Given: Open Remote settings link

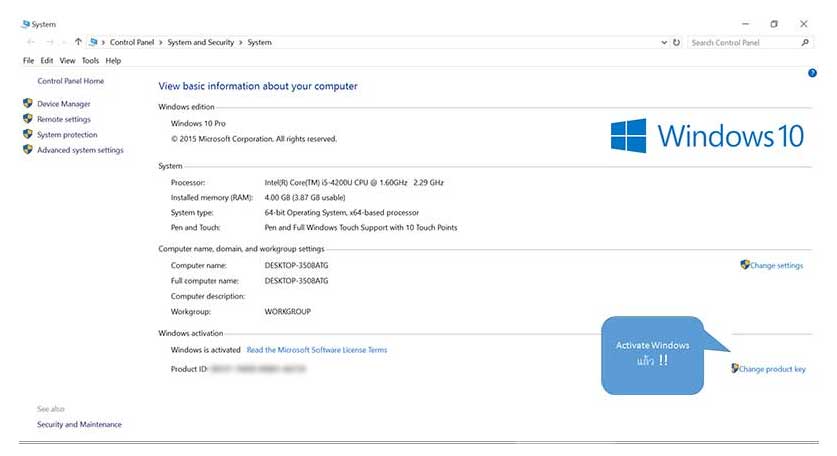Looking at the screenshot, I should [x=64, y=119].
